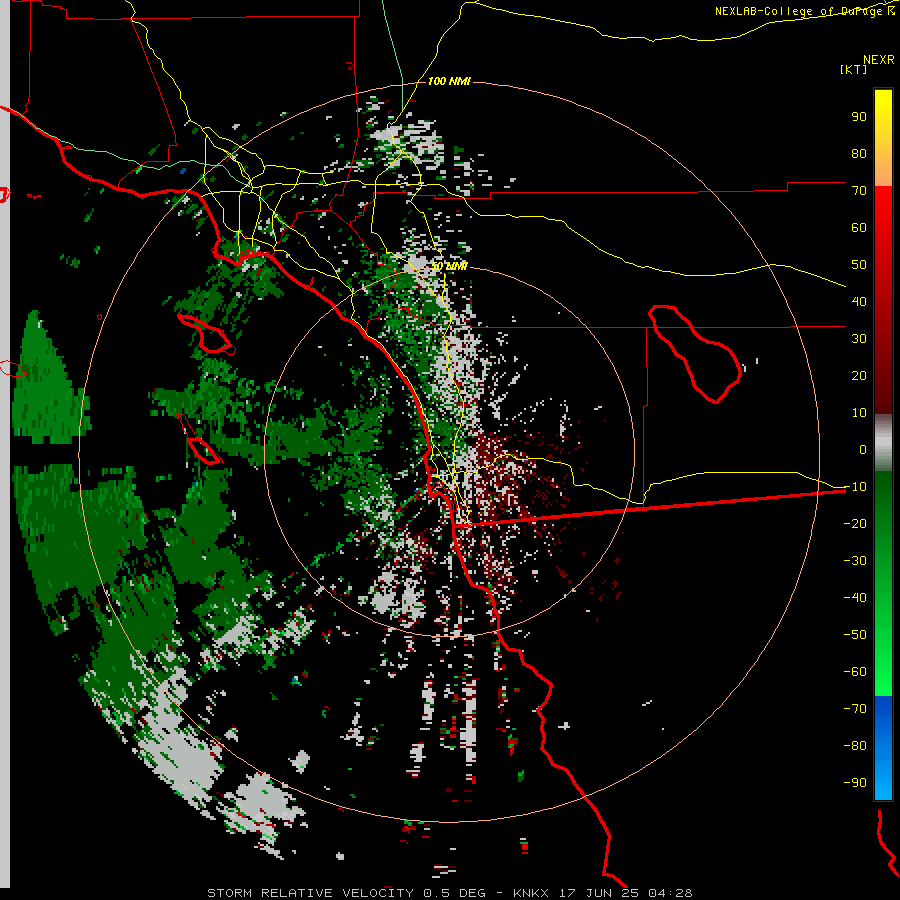Screen dimensions: 900x900
Task: Click the Storm Relative Velocity caption at bottom
Action: [x=449, y=893]
